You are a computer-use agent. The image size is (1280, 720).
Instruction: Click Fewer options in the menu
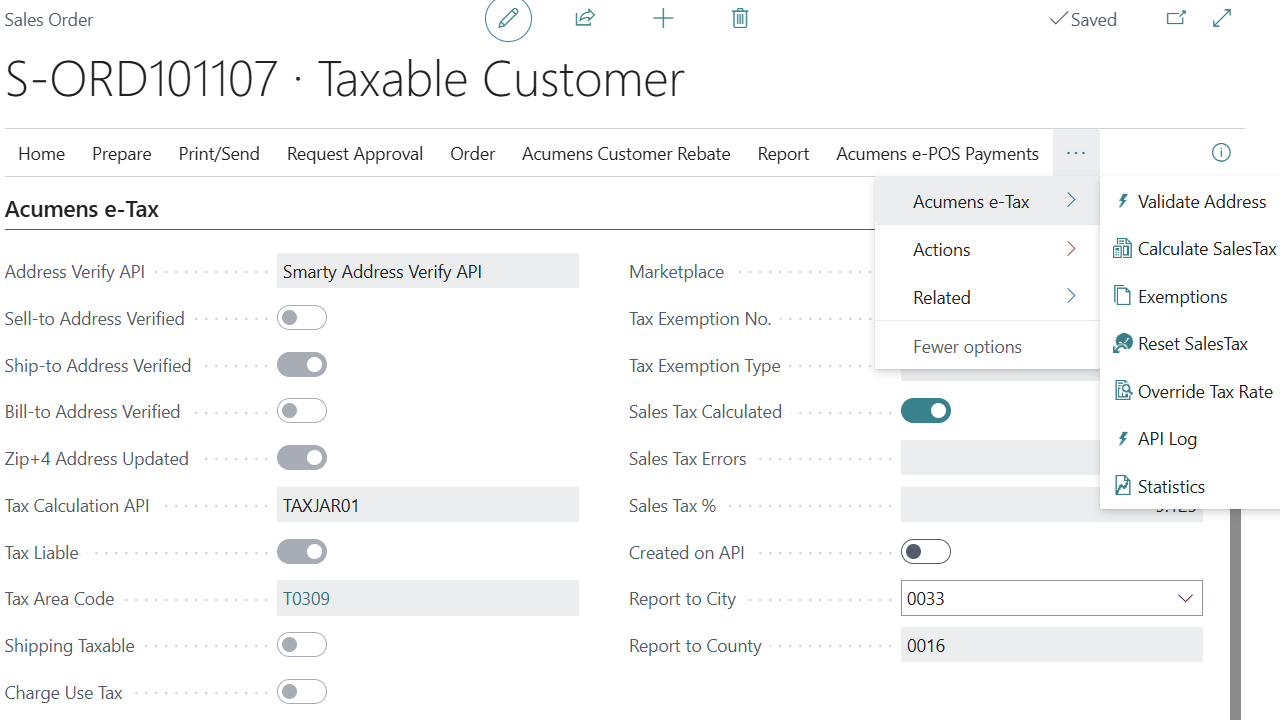click(967, 347)
